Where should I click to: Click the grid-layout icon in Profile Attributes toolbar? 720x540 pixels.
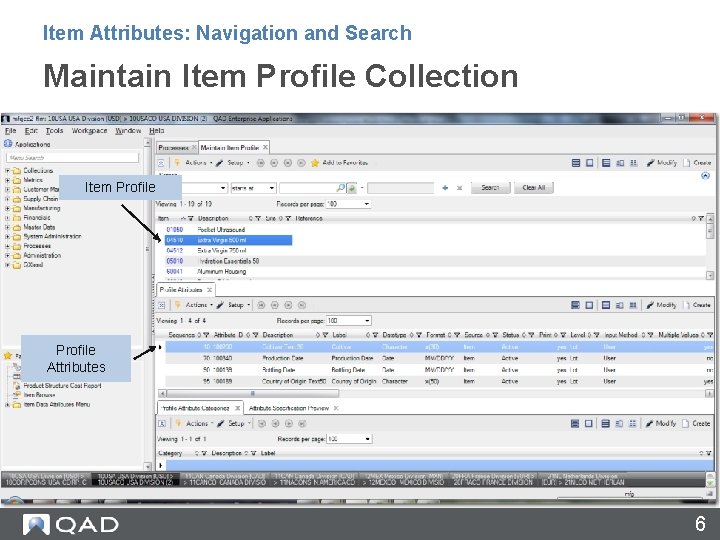[x=633, y=305]
